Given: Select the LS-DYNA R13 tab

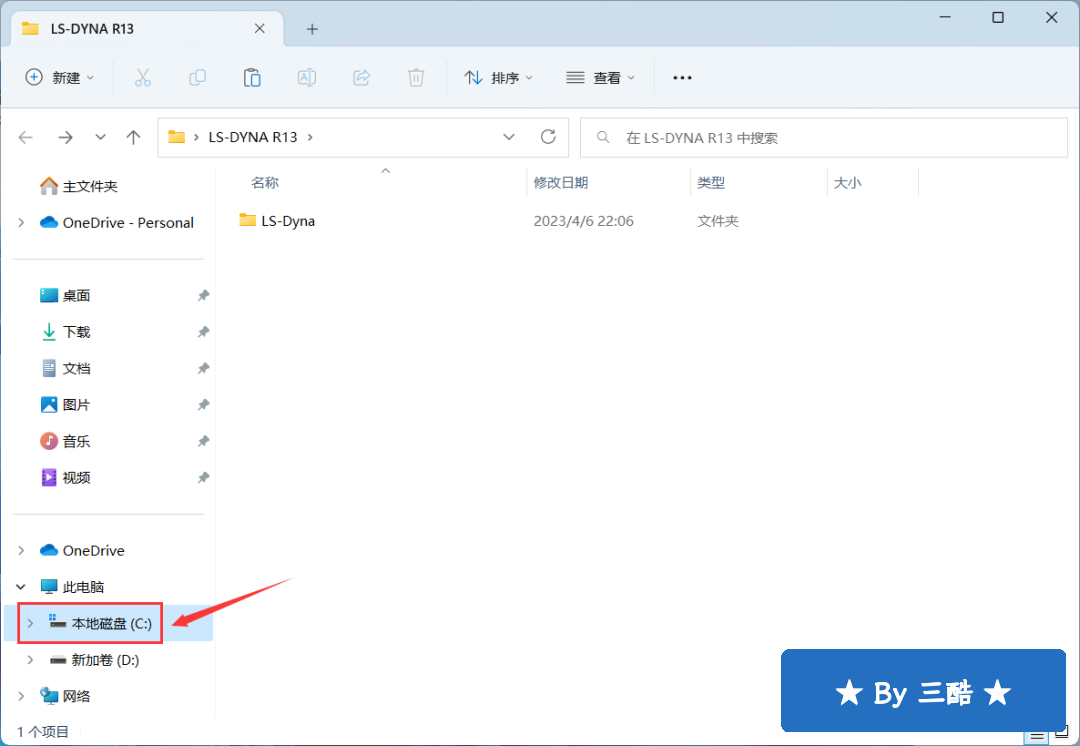Looking at the screenshot, I should click(x=145, y=29).
